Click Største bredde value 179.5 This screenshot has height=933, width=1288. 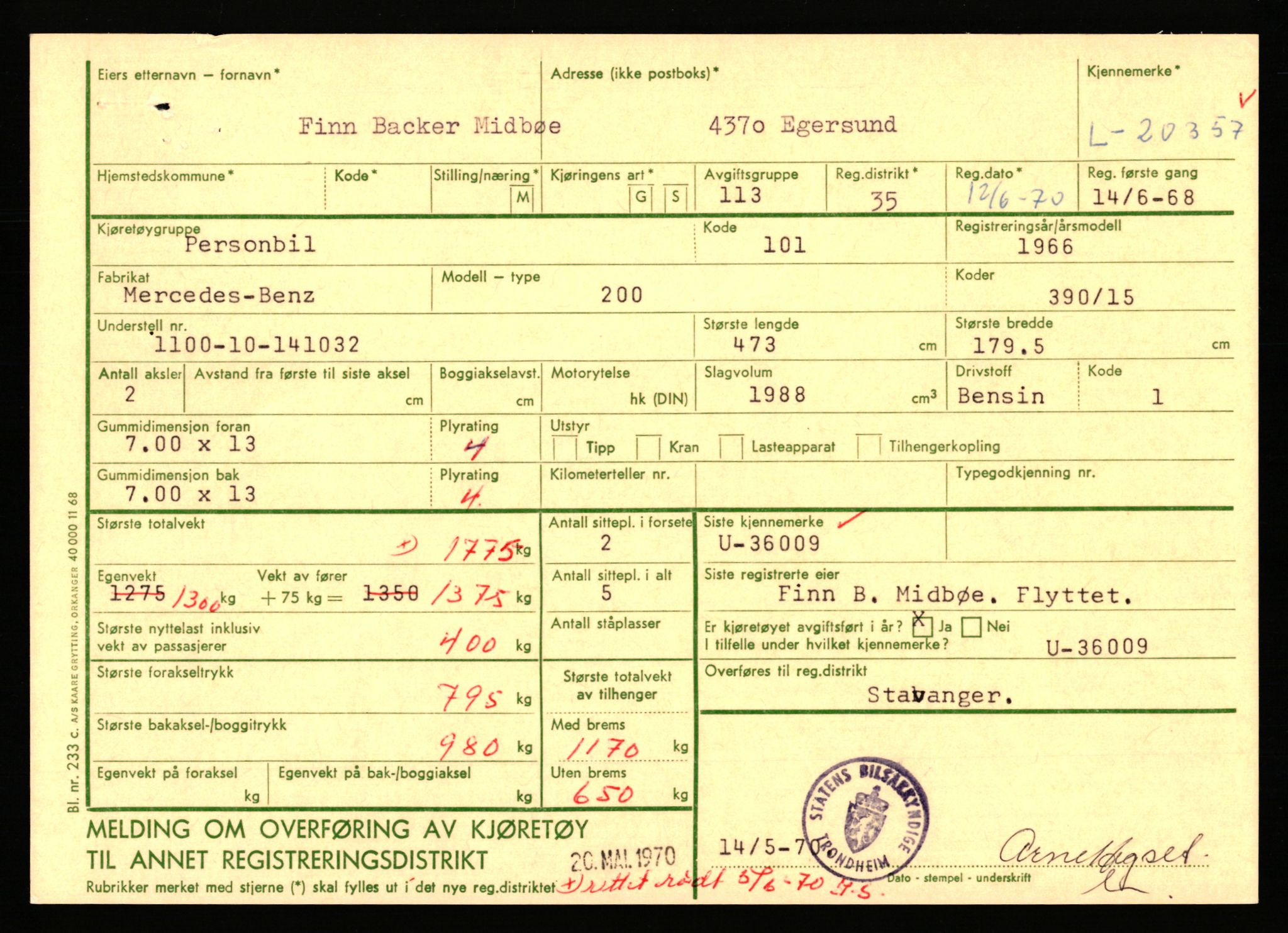[1008, 346]
